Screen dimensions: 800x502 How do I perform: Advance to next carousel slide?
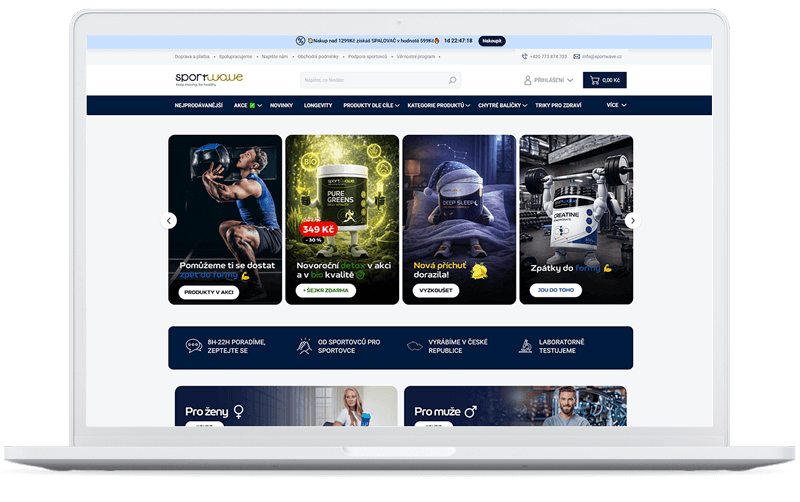[631, 220]
